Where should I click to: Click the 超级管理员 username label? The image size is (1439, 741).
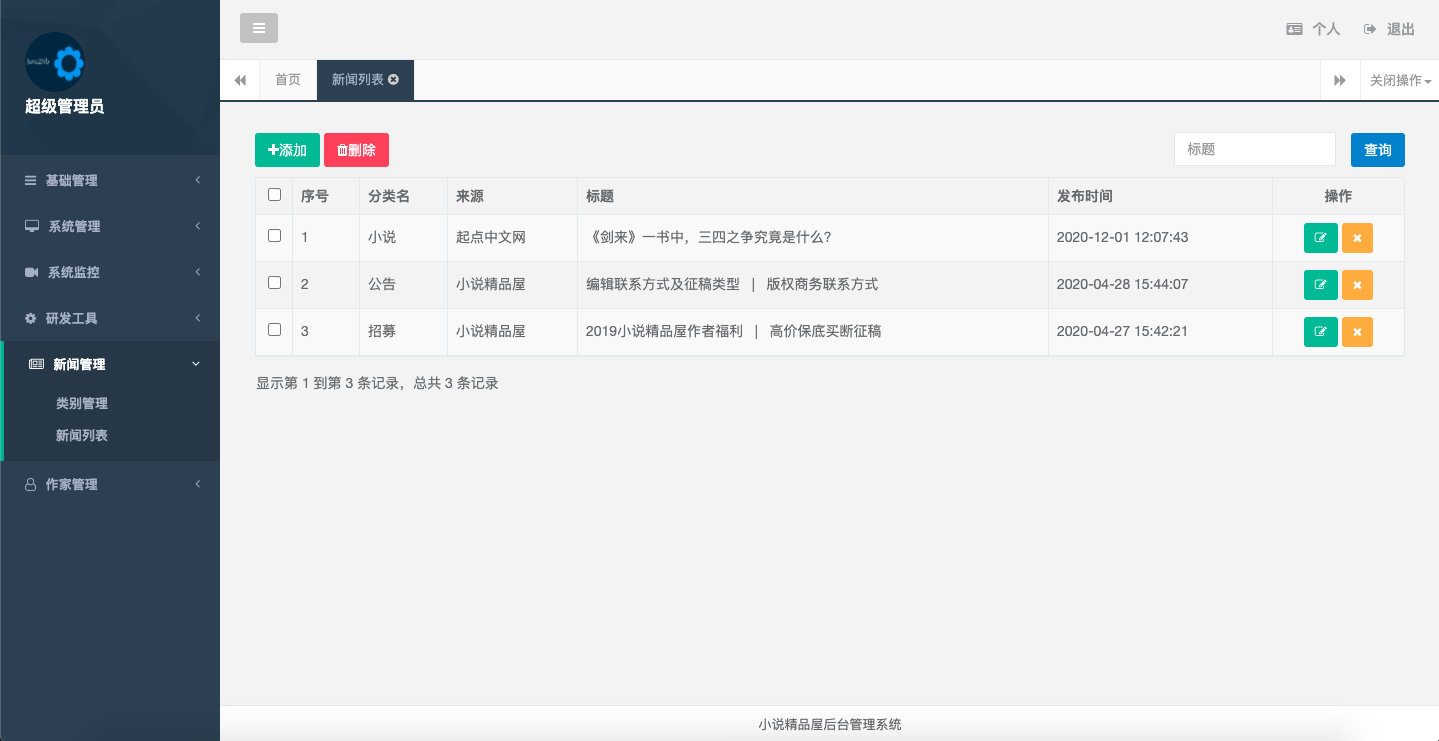64,106
